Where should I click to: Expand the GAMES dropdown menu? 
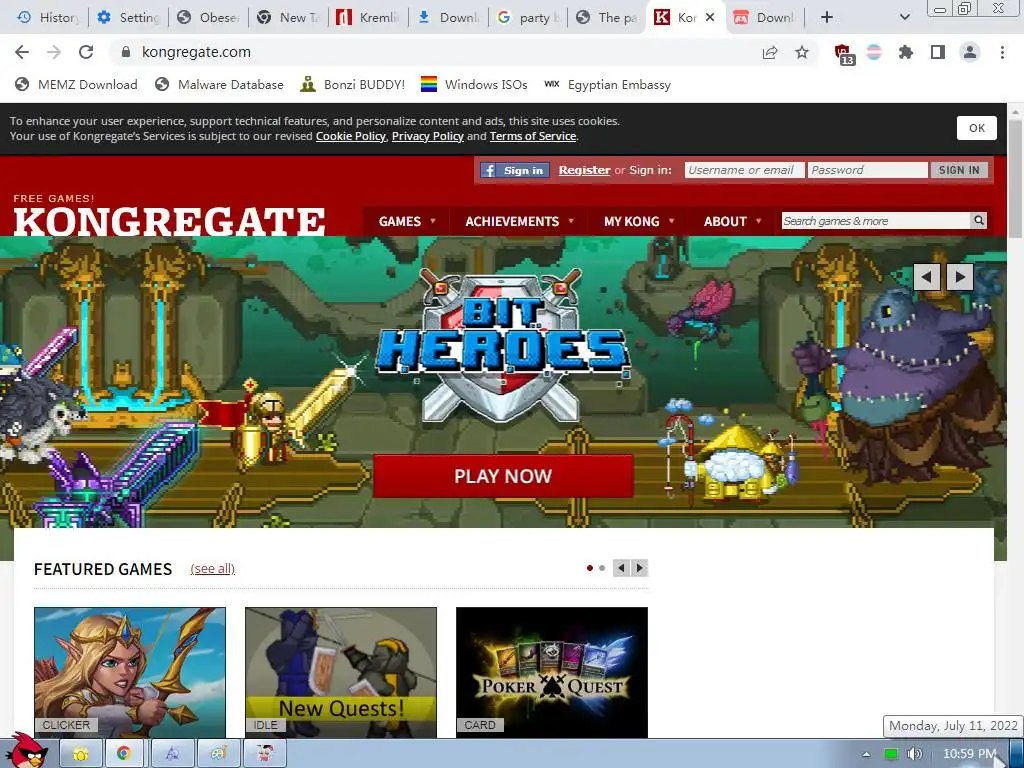point(407,221)
